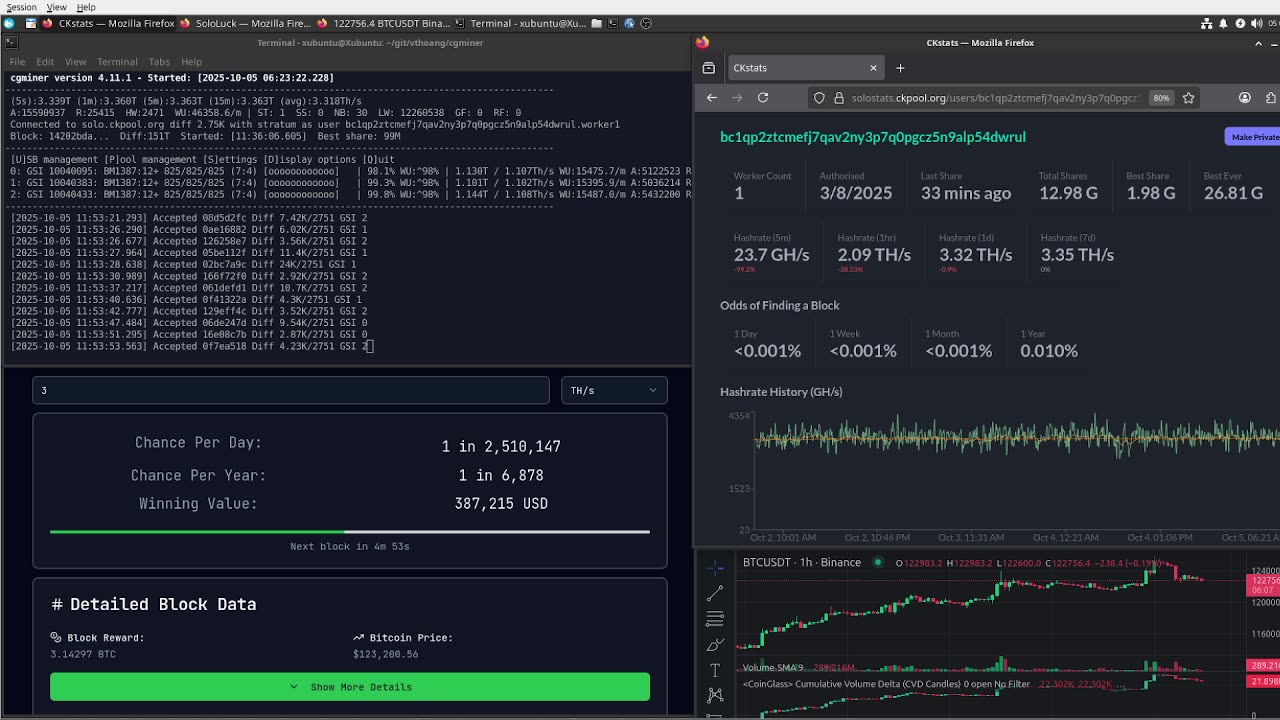Open Firefox account icon
This screenshot has width=1280, height=720.
click(x=1245, y=98)
